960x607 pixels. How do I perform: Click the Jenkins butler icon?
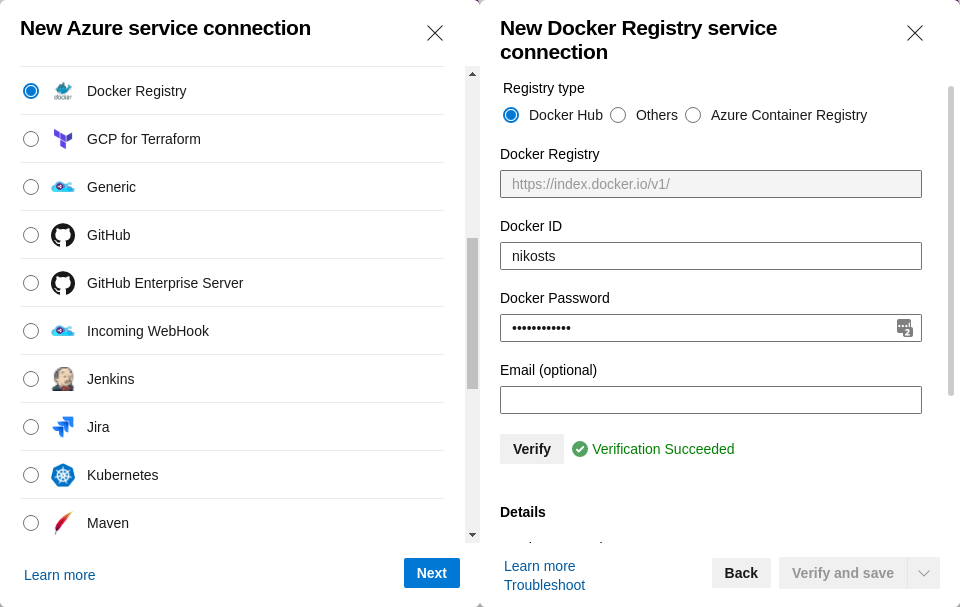63,379
